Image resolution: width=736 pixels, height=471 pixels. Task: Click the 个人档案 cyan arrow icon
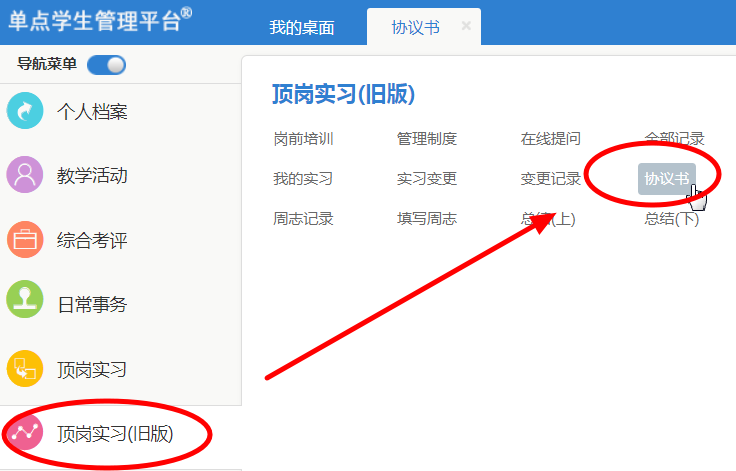tap(25, 111)
